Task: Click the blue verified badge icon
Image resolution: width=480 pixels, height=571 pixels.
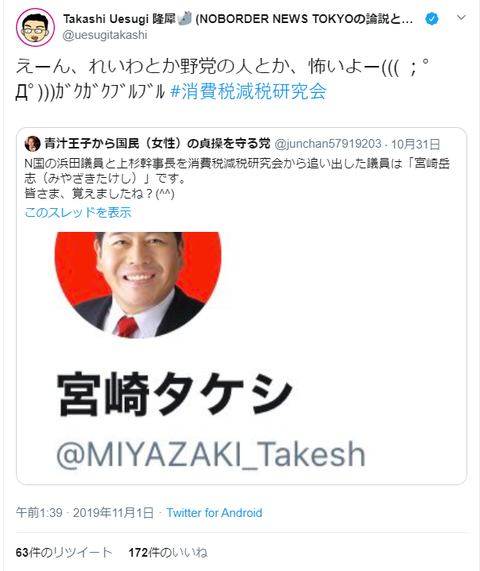Action: pyautogui.click(x=432, y=18)
